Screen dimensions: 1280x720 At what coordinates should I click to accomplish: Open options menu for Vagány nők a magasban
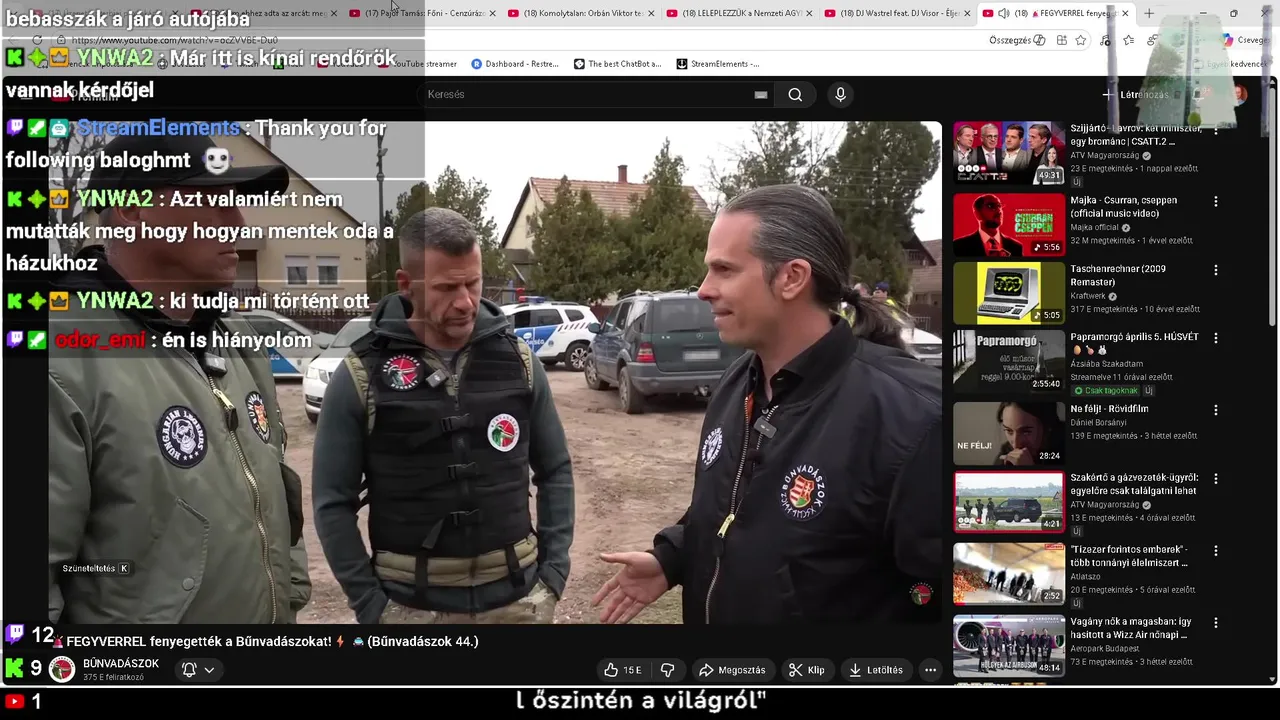(x=1216, y=622)
